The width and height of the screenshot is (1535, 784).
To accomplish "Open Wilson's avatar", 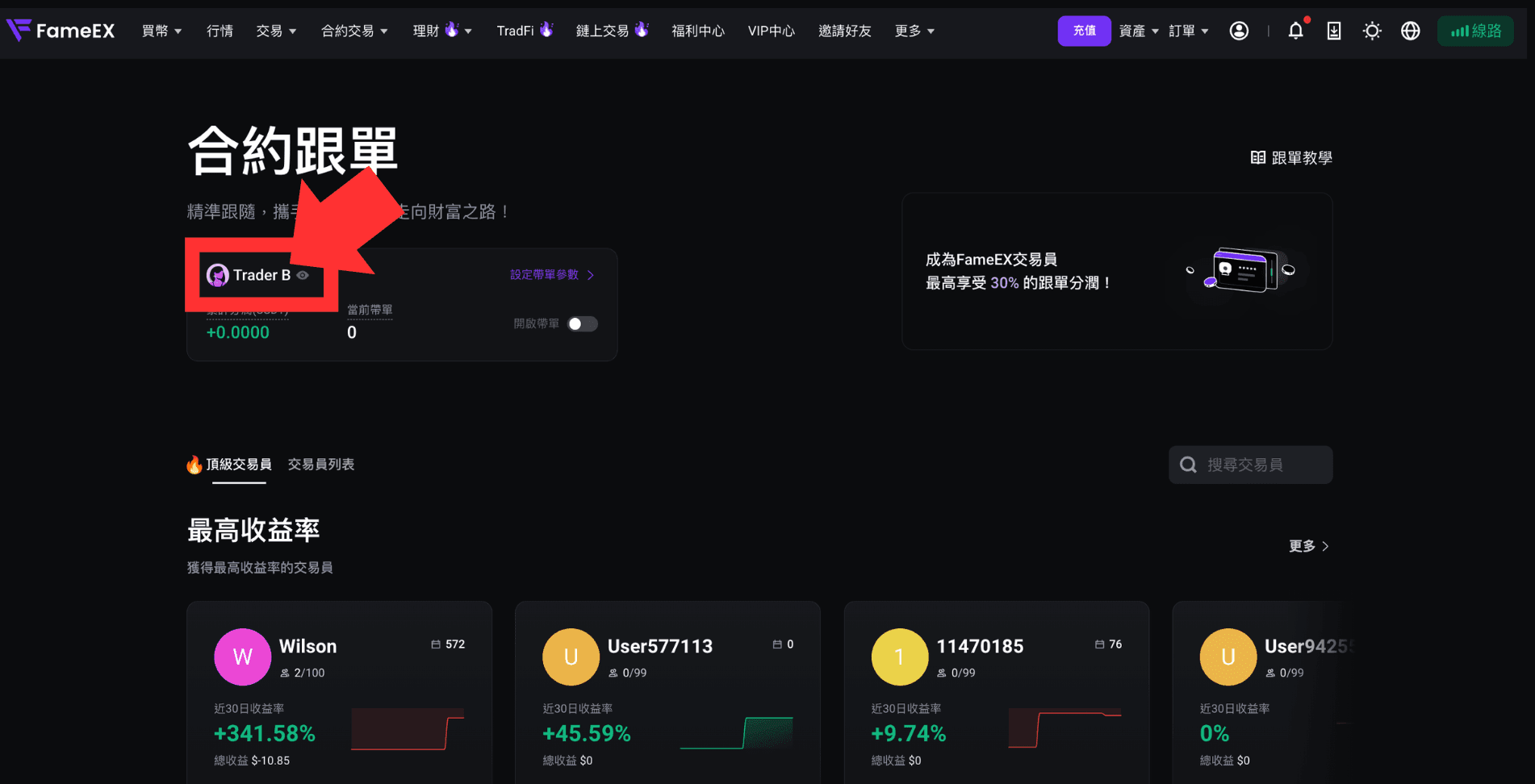I will [x=242, y=657].
